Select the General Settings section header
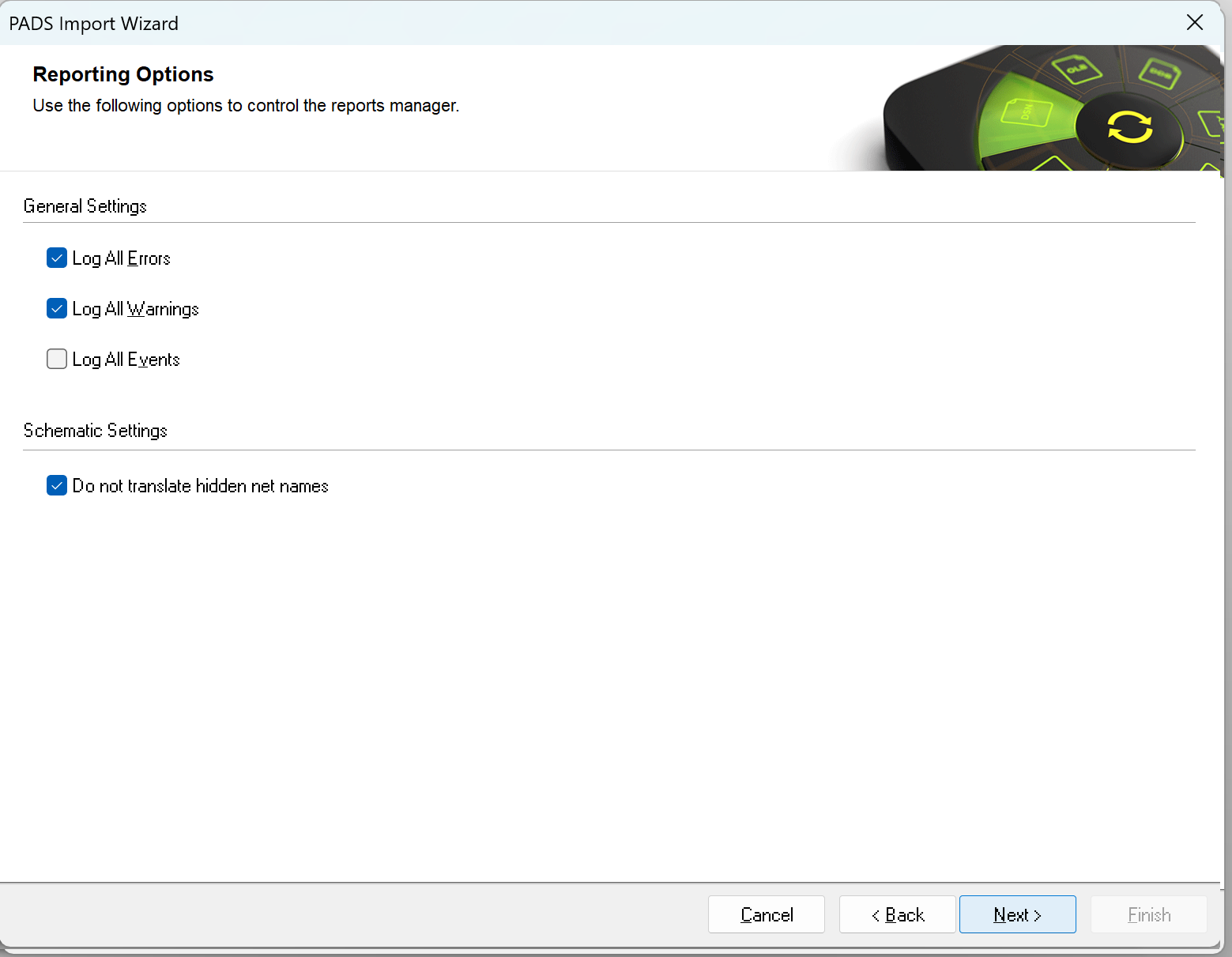The image size is (1232, 957). pos(85,206)
